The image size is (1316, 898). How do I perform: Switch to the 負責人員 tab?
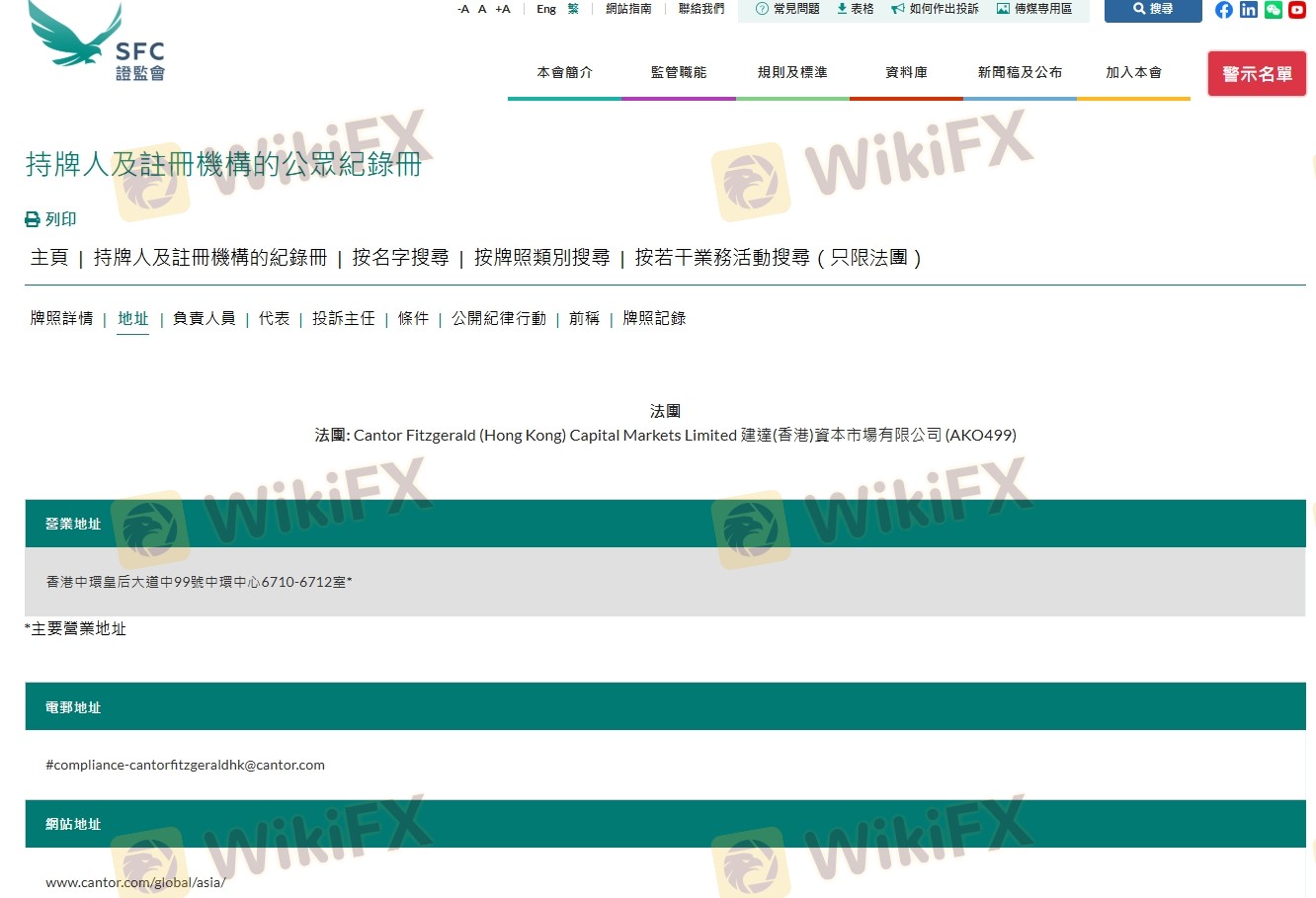204,318
